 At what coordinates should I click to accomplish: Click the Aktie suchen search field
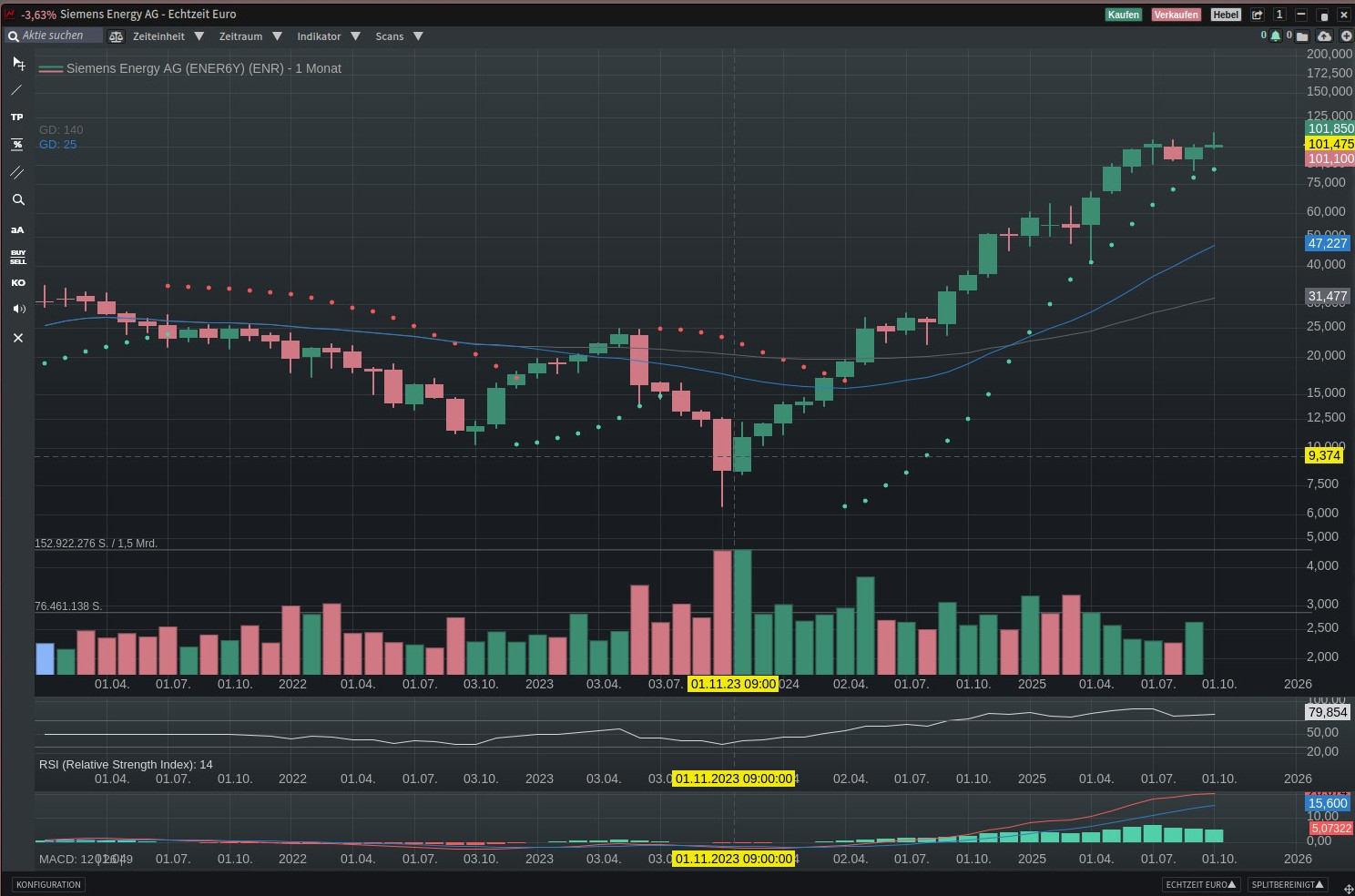[x=55, y=36]
